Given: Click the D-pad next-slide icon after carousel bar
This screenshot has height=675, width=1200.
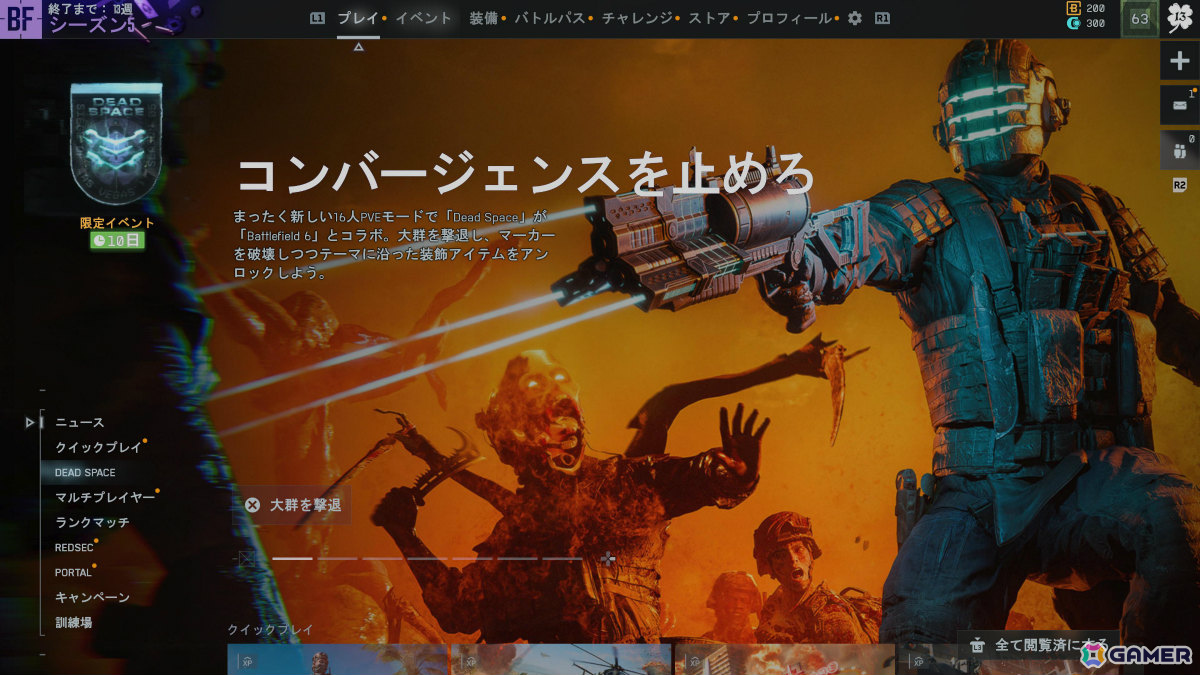Looking at the screenshot, I should click(x=608, y=559).
